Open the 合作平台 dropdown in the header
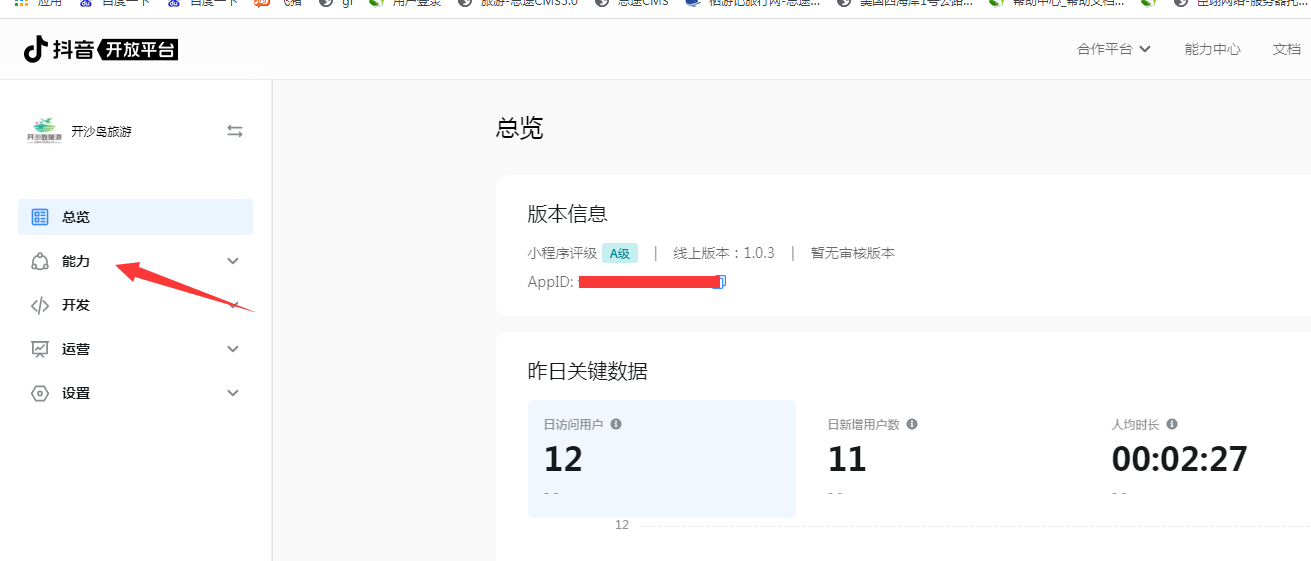 [1113, 49]
